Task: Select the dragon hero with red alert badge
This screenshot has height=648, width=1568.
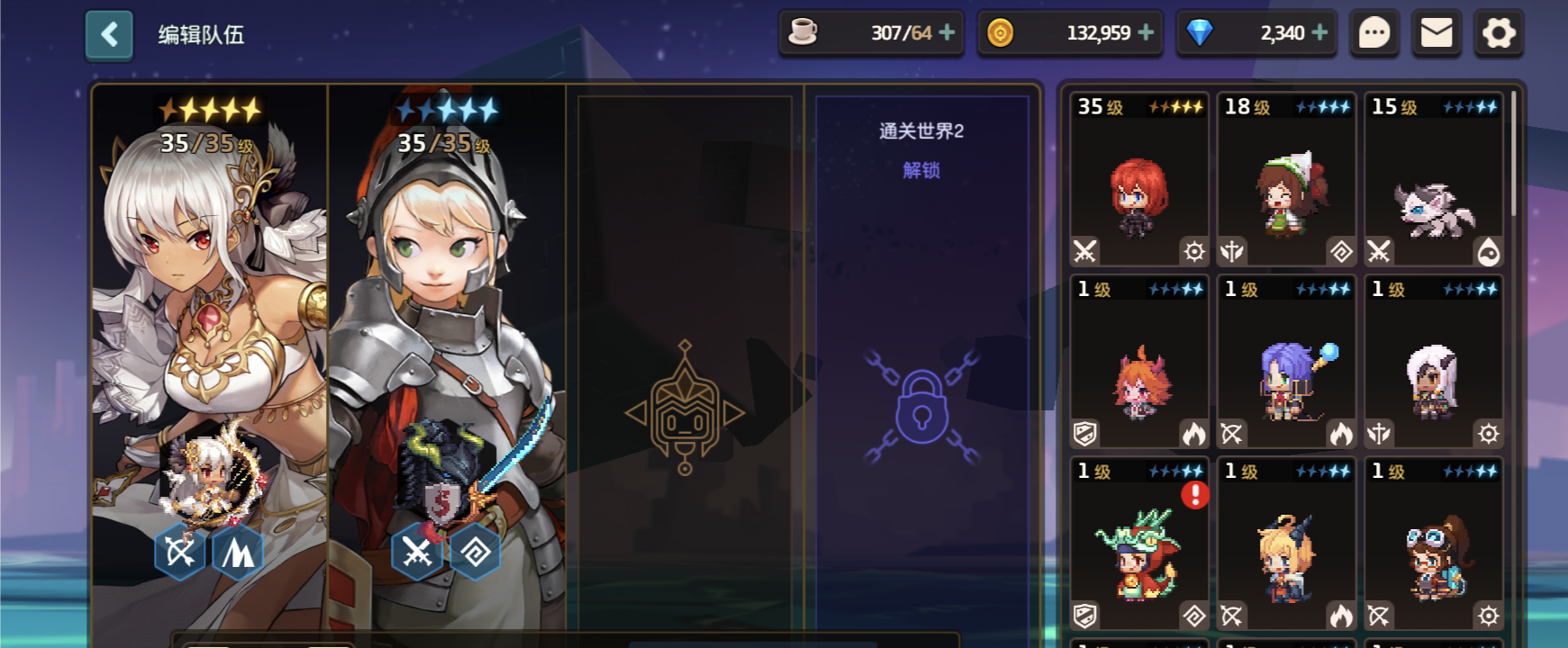Action: pyautogui.click(x=1139, y=543)
